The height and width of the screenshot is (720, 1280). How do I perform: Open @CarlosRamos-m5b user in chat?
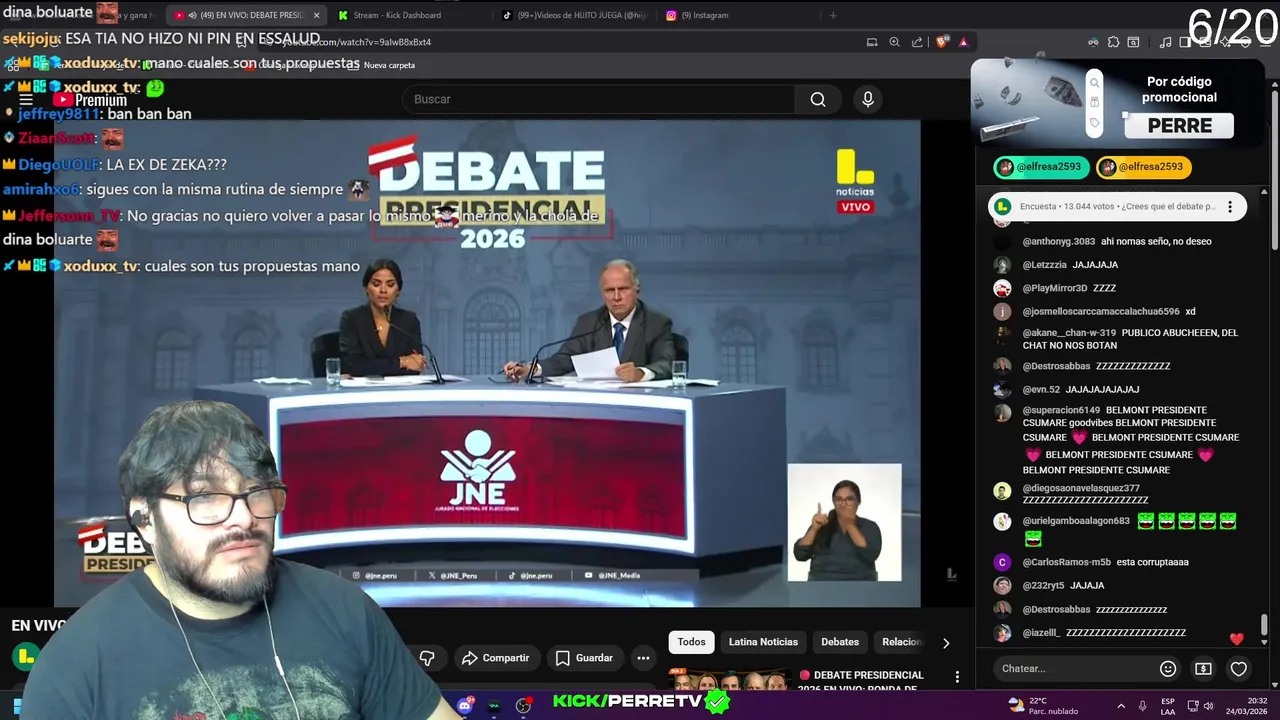click(1066, 562)
